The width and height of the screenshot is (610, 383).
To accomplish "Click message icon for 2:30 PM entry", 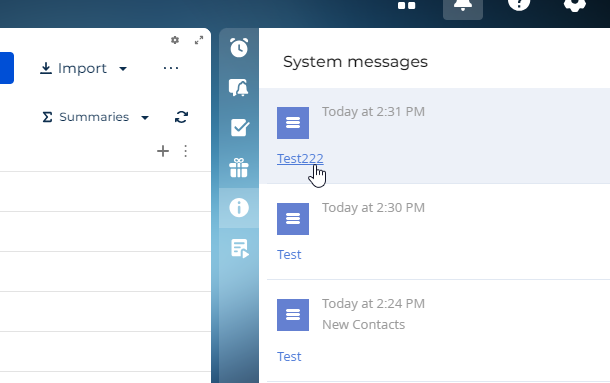I will (293, 219).
